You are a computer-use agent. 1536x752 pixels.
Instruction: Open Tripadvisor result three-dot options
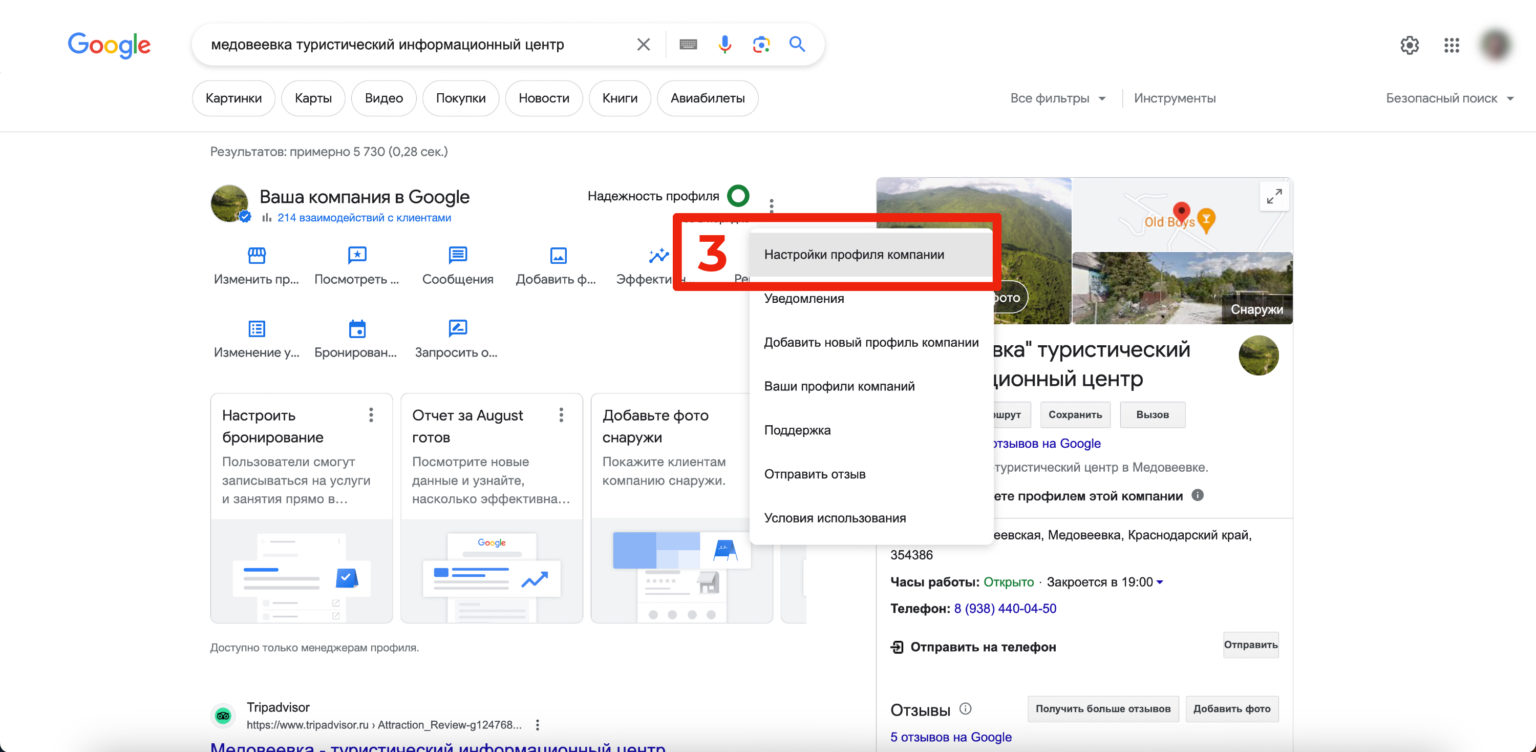[537, 725]
